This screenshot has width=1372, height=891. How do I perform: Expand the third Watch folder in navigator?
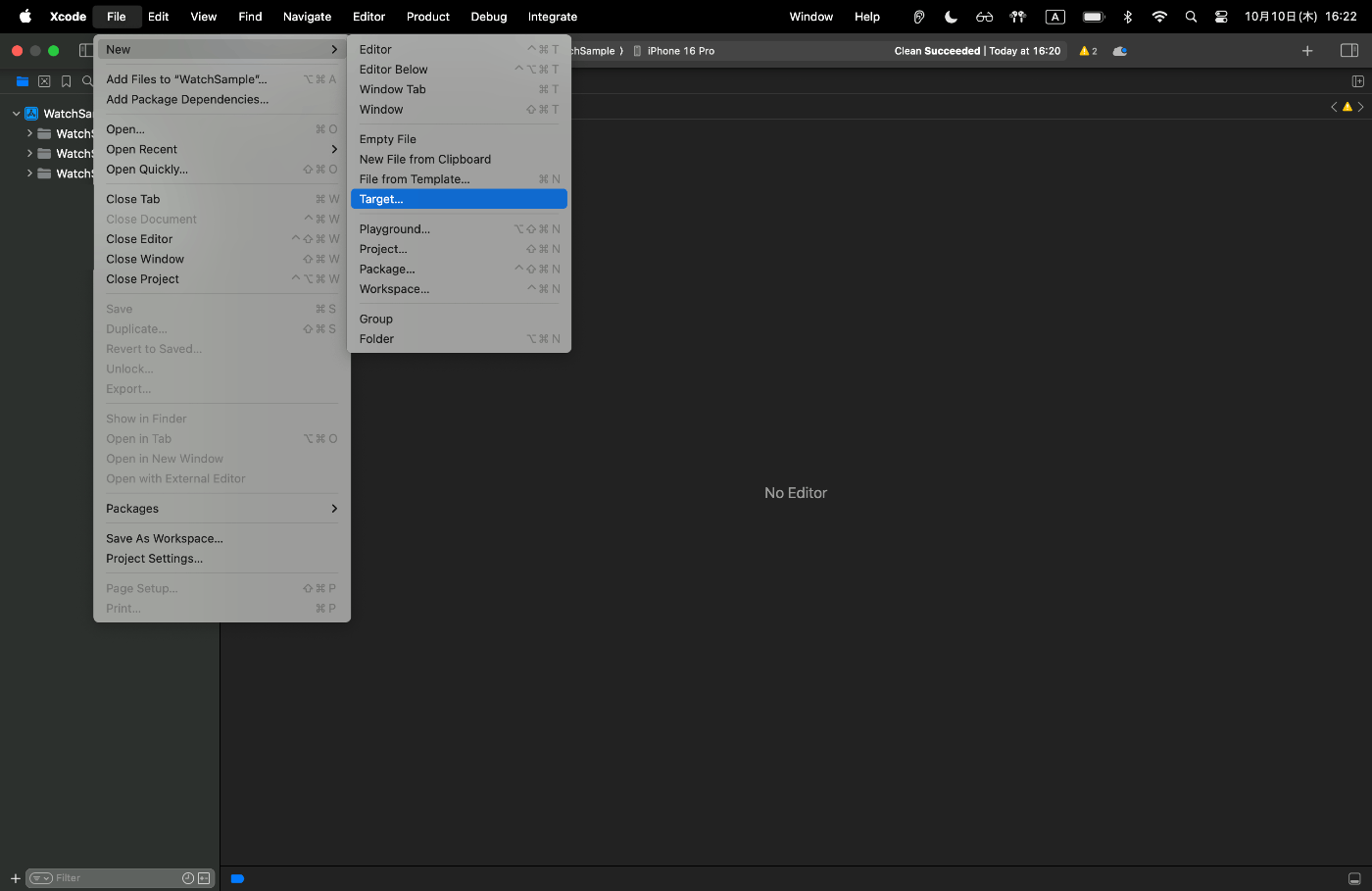[29, 173]
